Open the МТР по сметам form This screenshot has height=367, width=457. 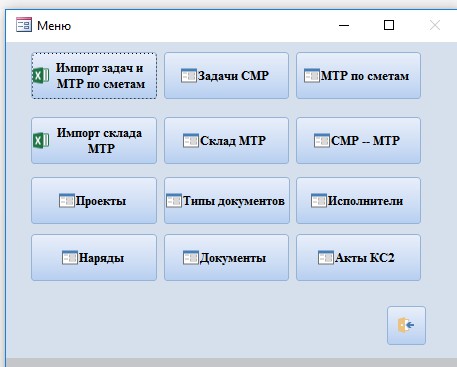pos(358,76)
